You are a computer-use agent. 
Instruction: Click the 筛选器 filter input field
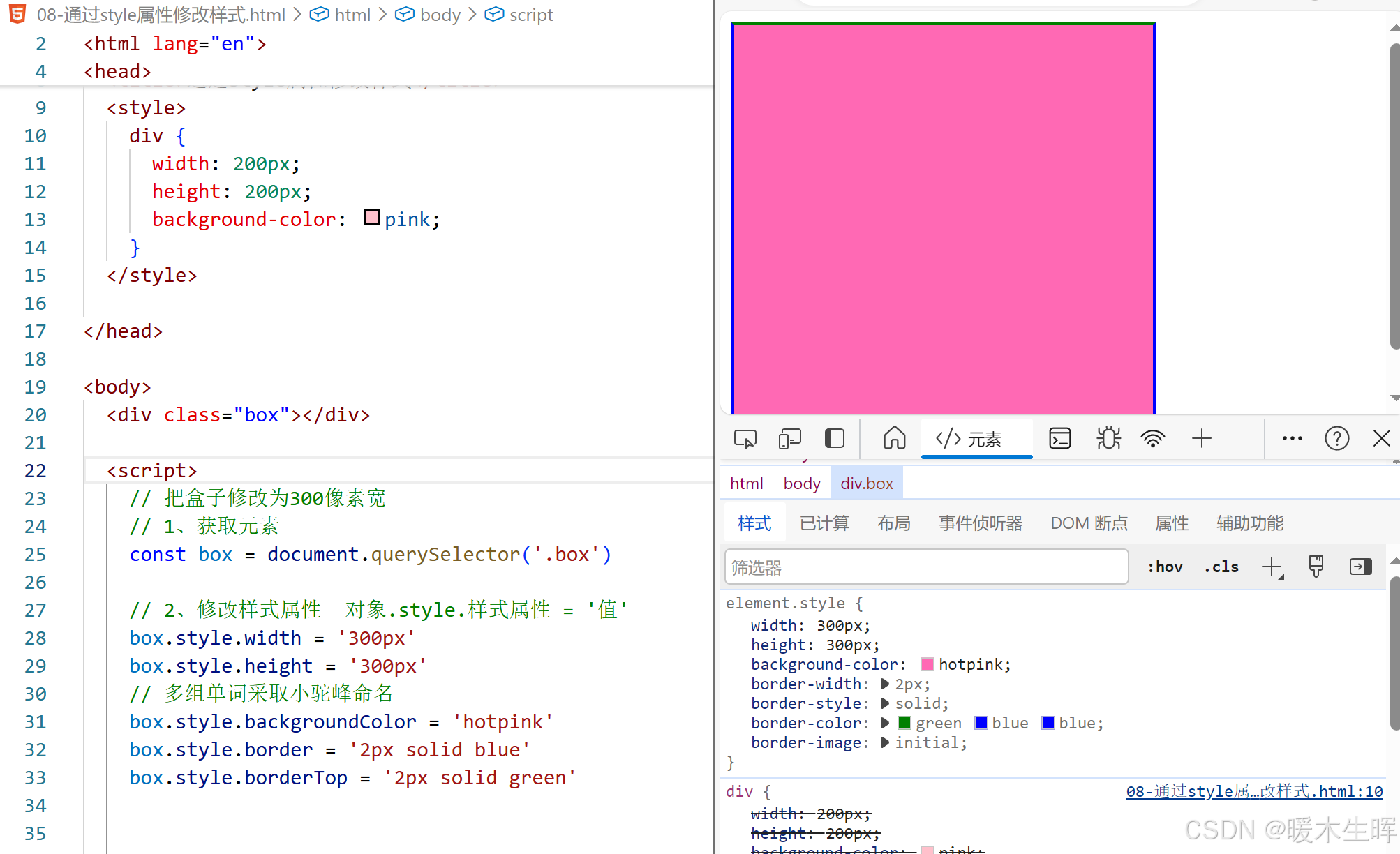click(926, 567)
